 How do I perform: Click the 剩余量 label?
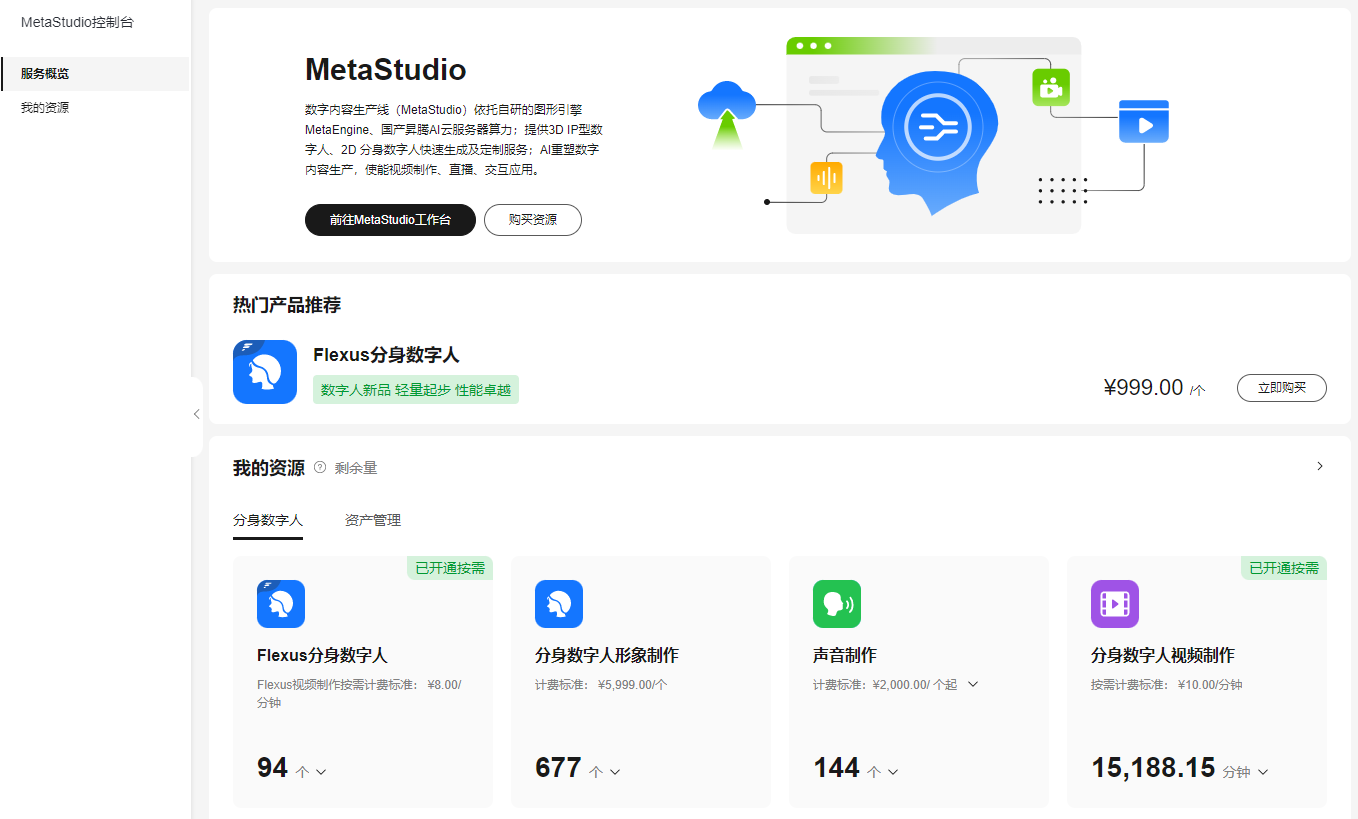tap(356, 468)
